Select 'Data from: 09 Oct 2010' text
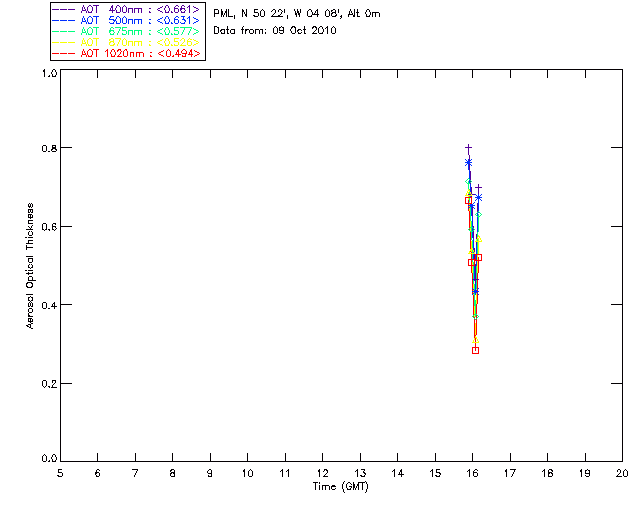This screenshot has height=512, width=640. click(x=275, y=31)
